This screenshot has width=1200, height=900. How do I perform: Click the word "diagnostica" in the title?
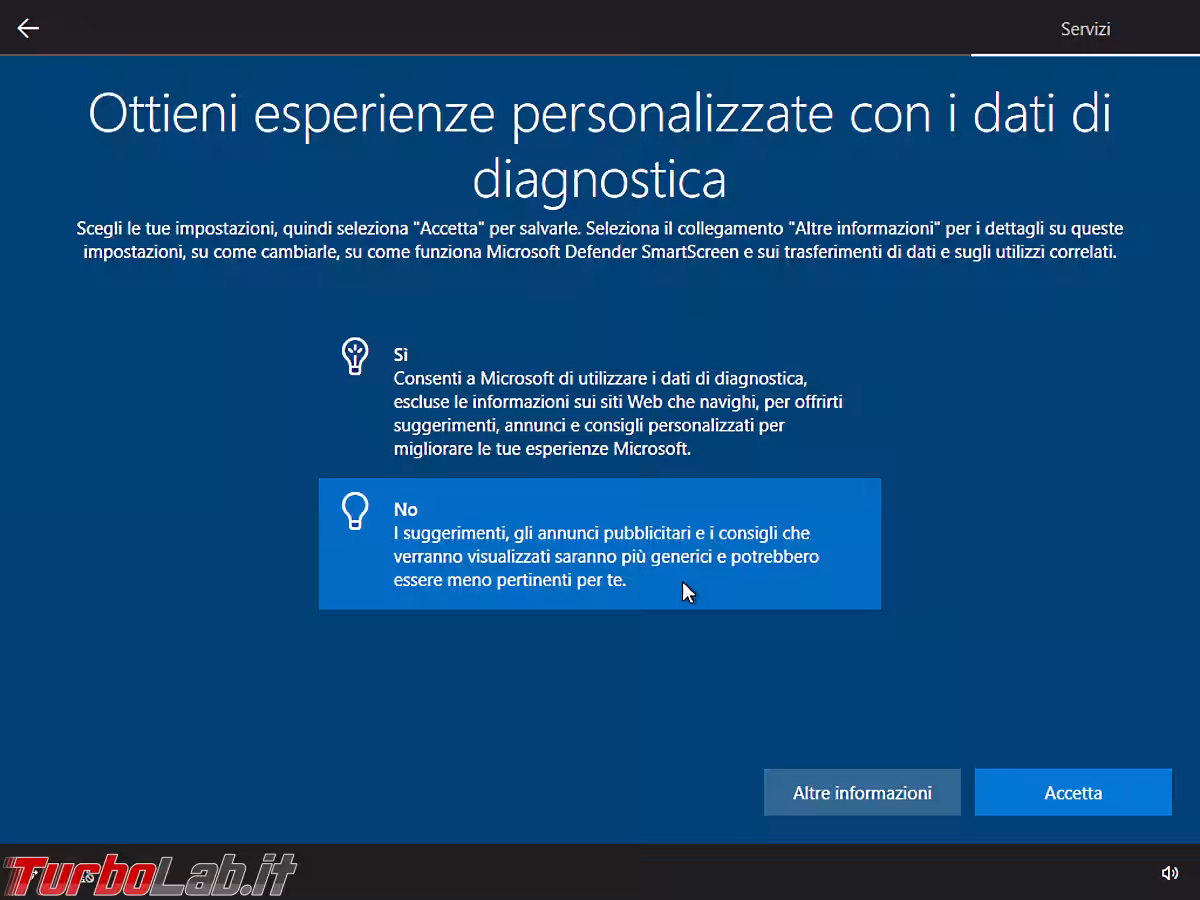599,181
